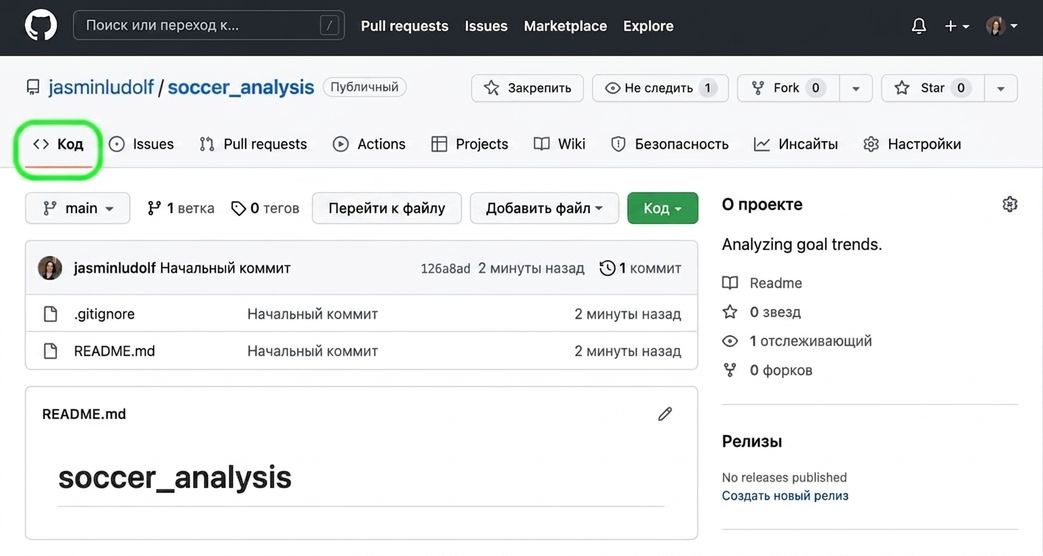Switch to the Код tab

[58, 144]
